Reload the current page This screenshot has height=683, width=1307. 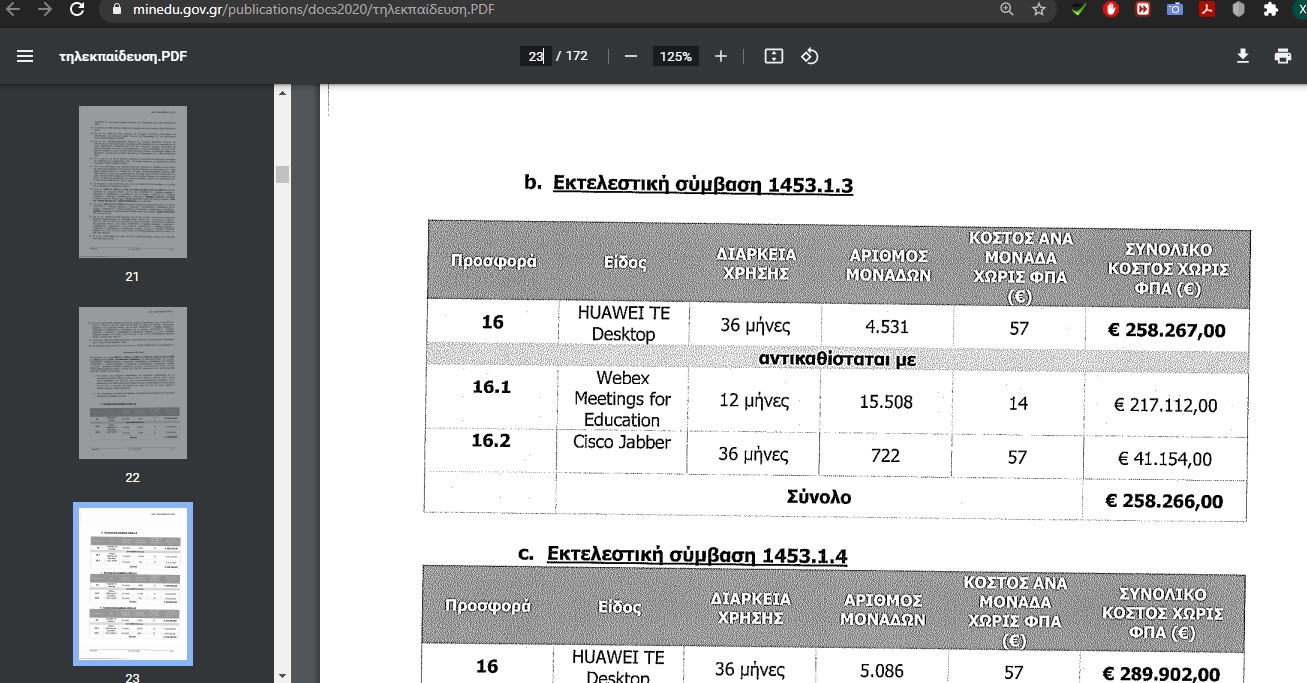click(x=77, y=9)
